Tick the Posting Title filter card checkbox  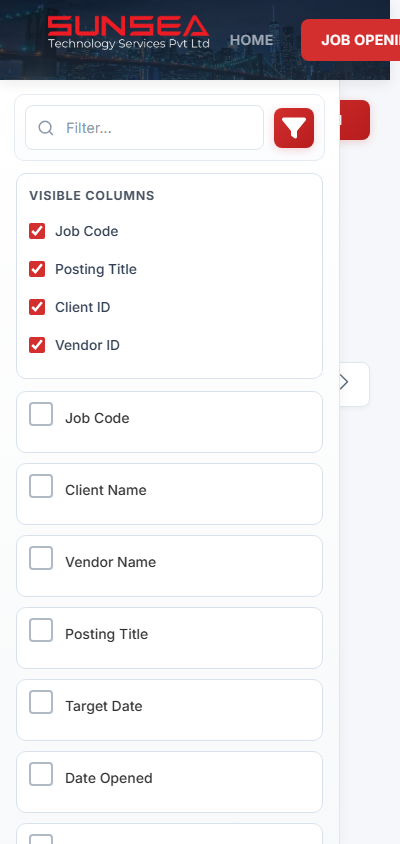click(41, 630)
